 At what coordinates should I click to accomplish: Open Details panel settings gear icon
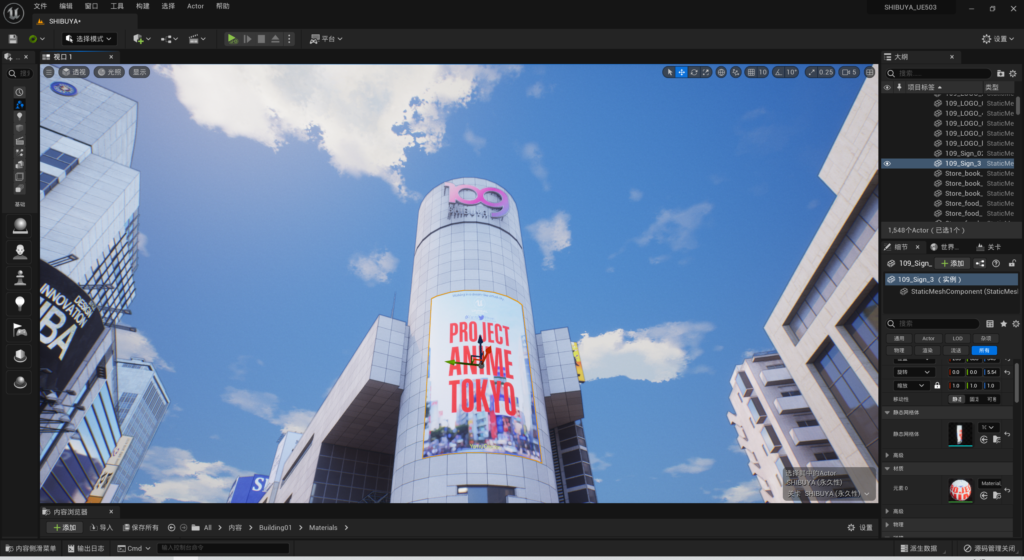pyautogui.click(x=1016, y=324)
